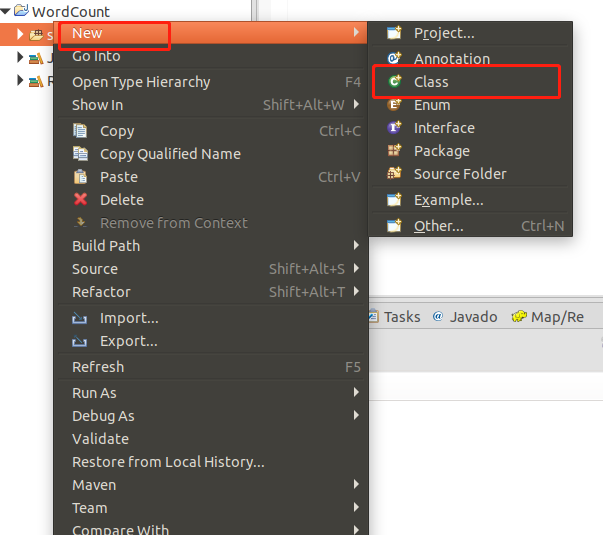Open the Source submenu arrow
Viewport: 603px width, 535px height.
click(x=356, y=268)
